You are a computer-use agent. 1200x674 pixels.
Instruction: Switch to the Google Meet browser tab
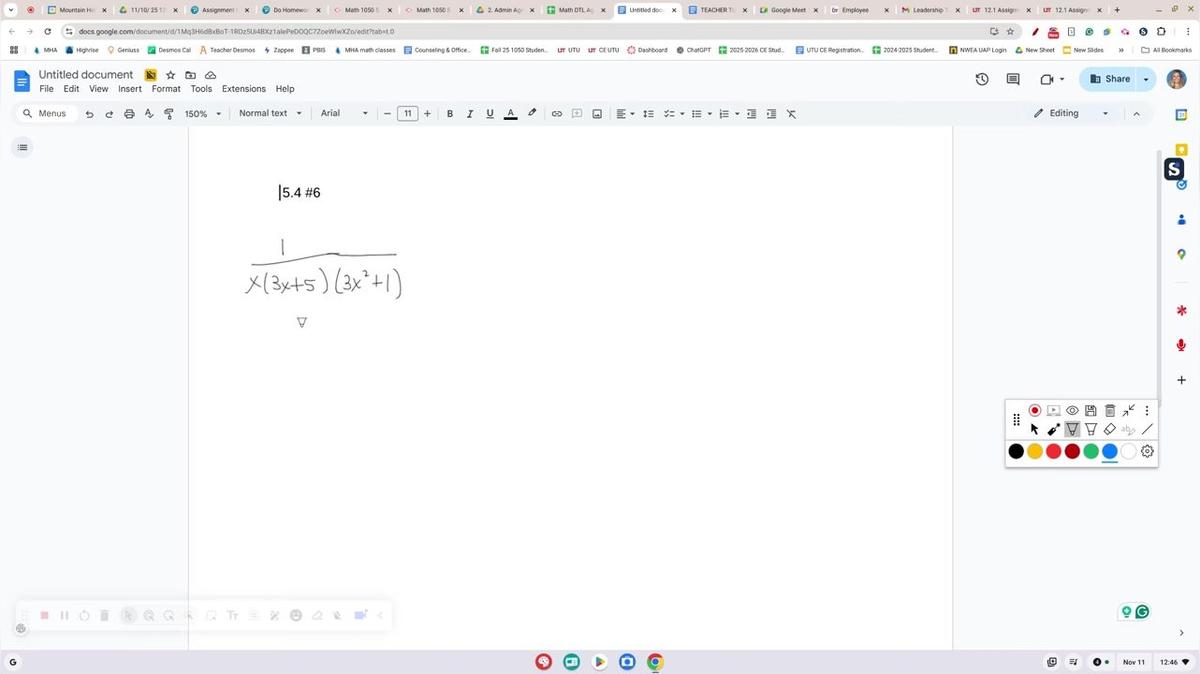pyautogui.click(x=789, y=9)
